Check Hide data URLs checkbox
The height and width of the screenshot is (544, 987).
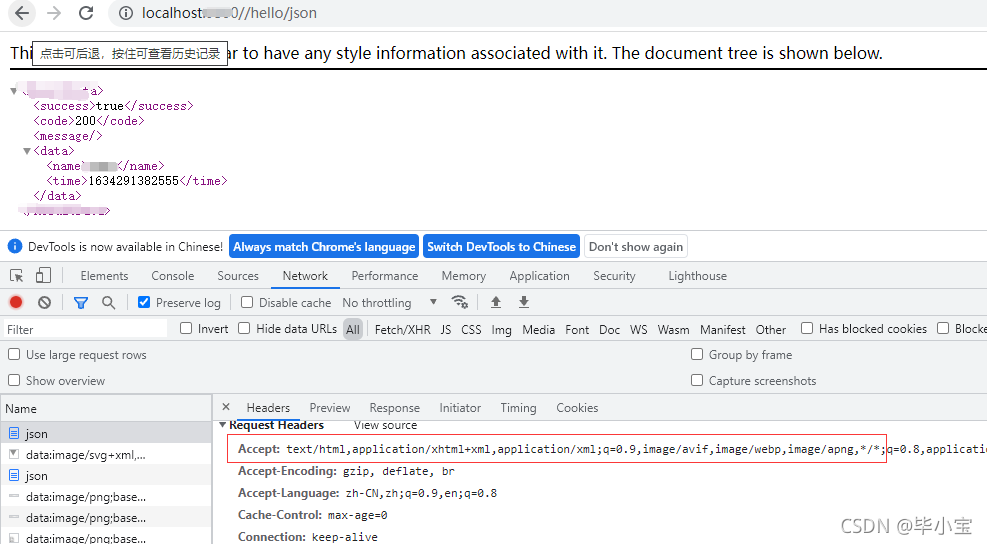click(244, 328)
